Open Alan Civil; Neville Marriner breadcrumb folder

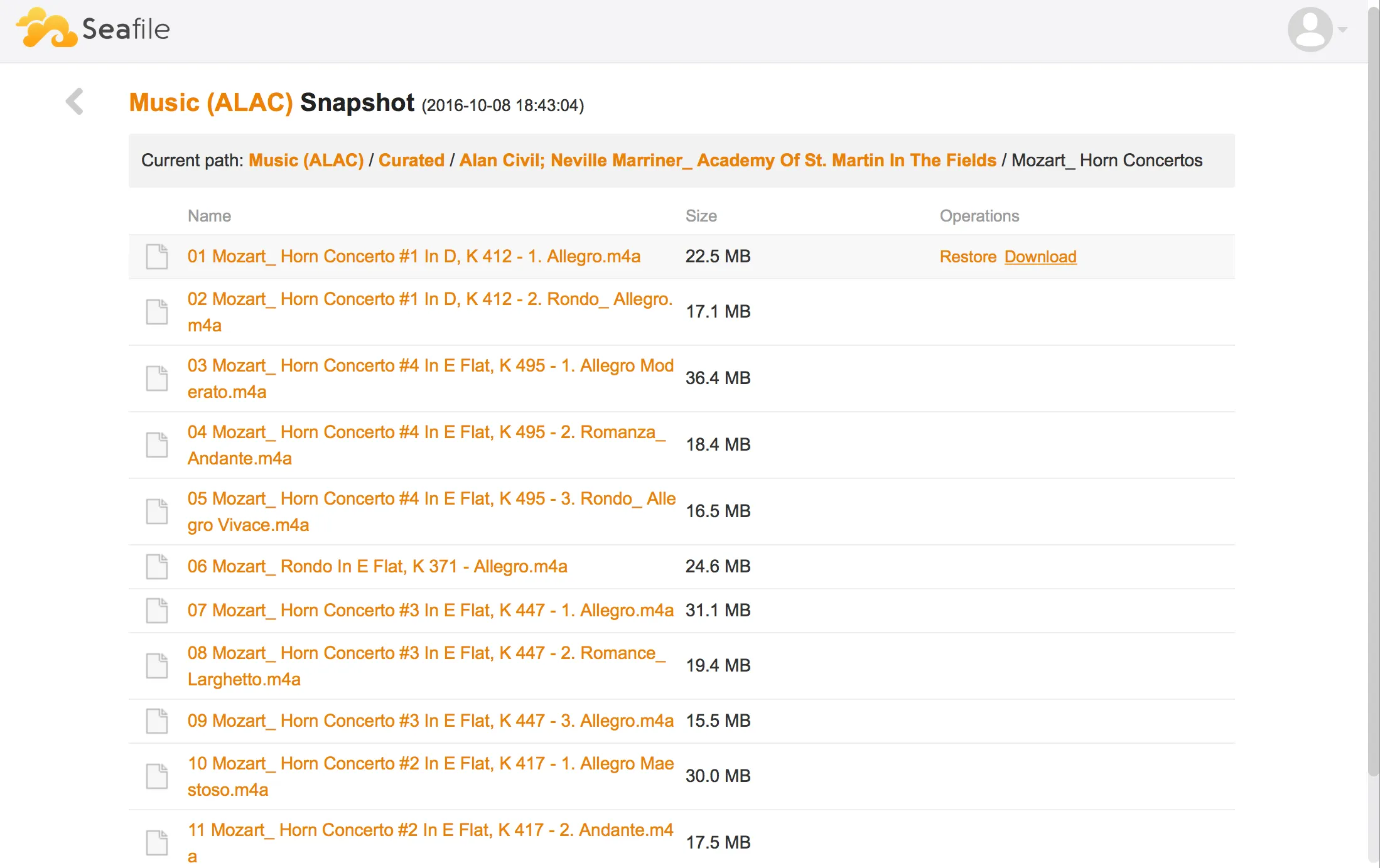[727, 160]
